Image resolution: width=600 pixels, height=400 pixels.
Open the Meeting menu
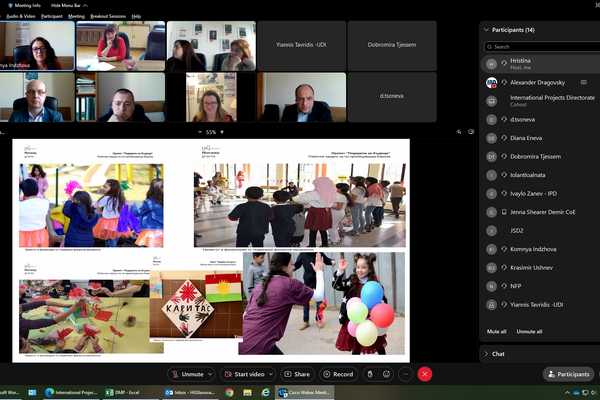pos(76,16)
